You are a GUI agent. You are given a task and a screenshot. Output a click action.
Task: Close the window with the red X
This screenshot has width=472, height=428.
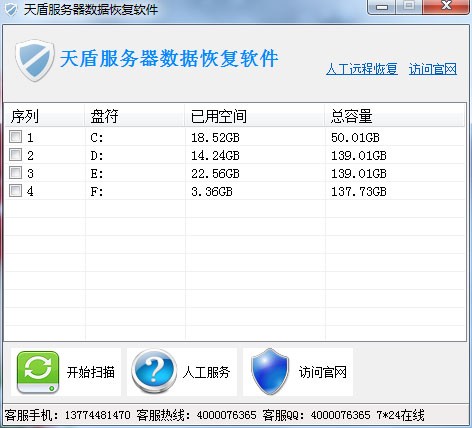[446, 6]
